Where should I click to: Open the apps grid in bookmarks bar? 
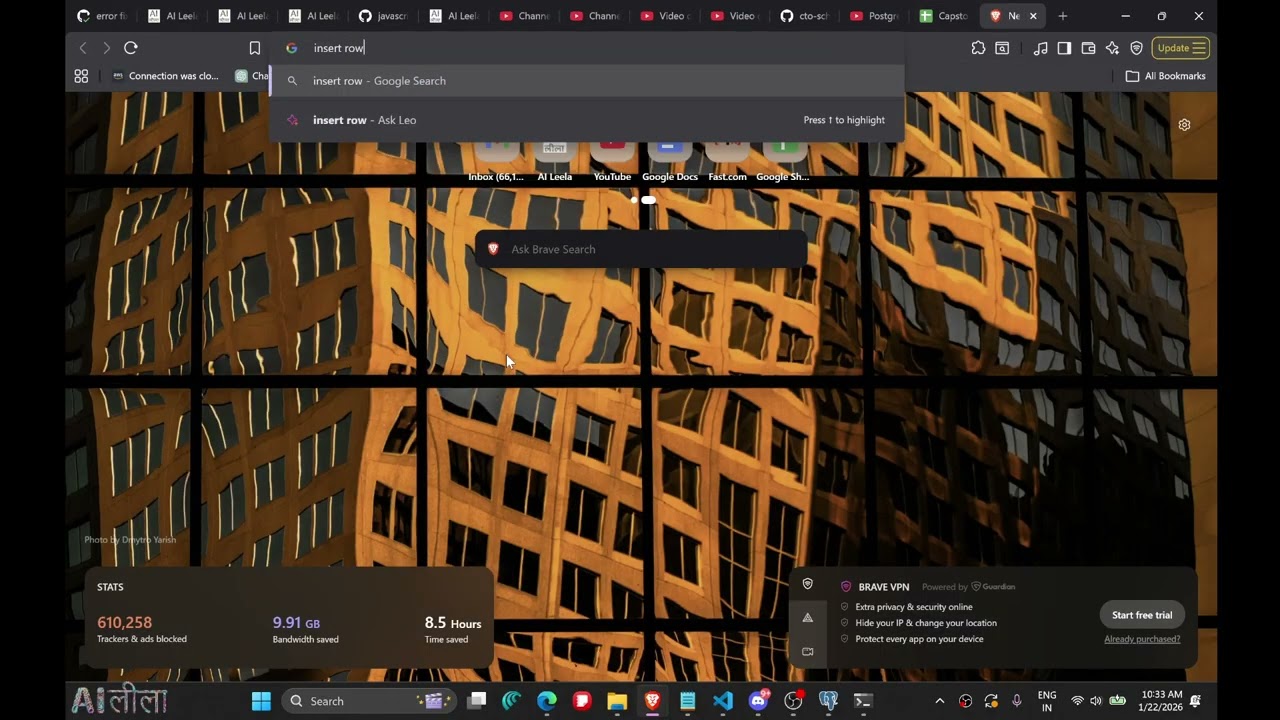pyautogui.click(x=81, y=76)
